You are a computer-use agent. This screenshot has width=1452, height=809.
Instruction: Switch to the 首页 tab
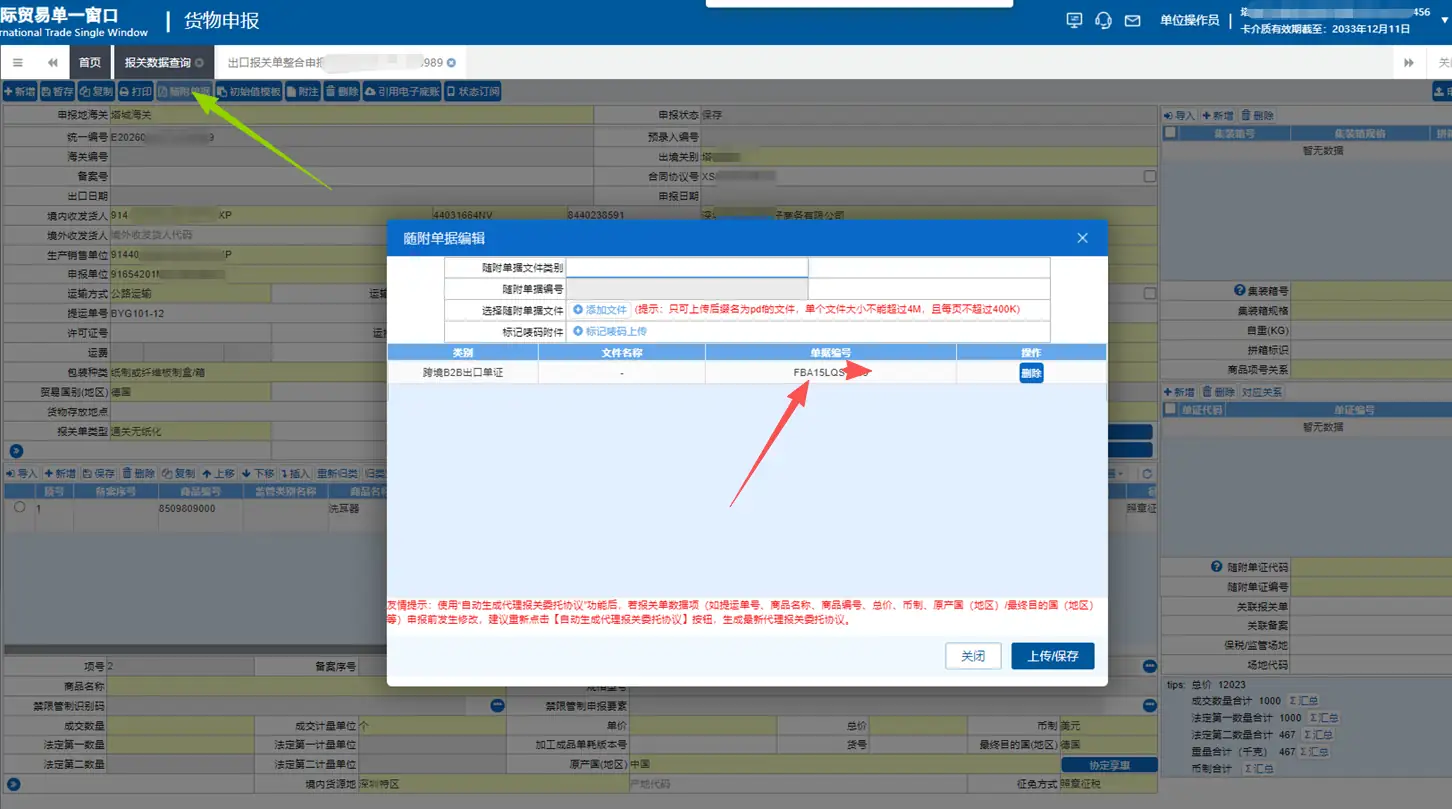coord(90,62)
